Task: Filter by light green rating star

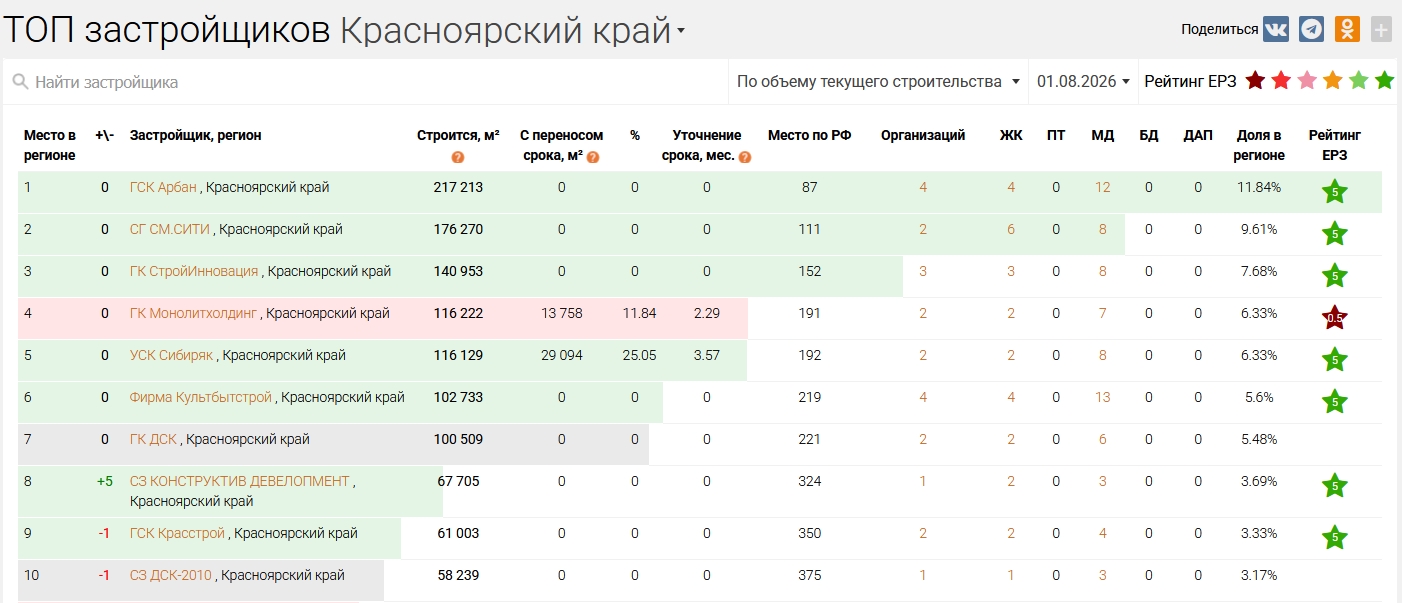Action: point(1359,81)
